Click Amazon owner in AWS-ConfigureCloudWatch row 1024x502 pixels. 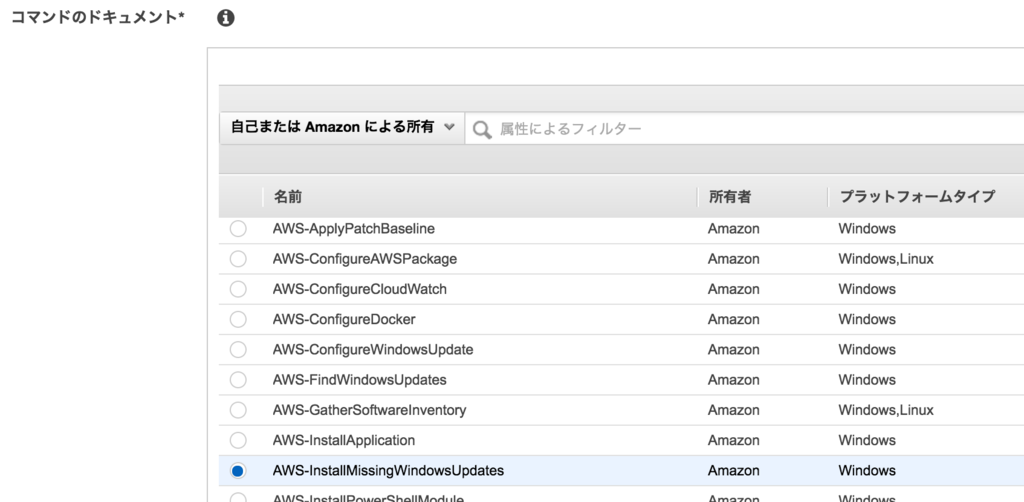[734, 289]
